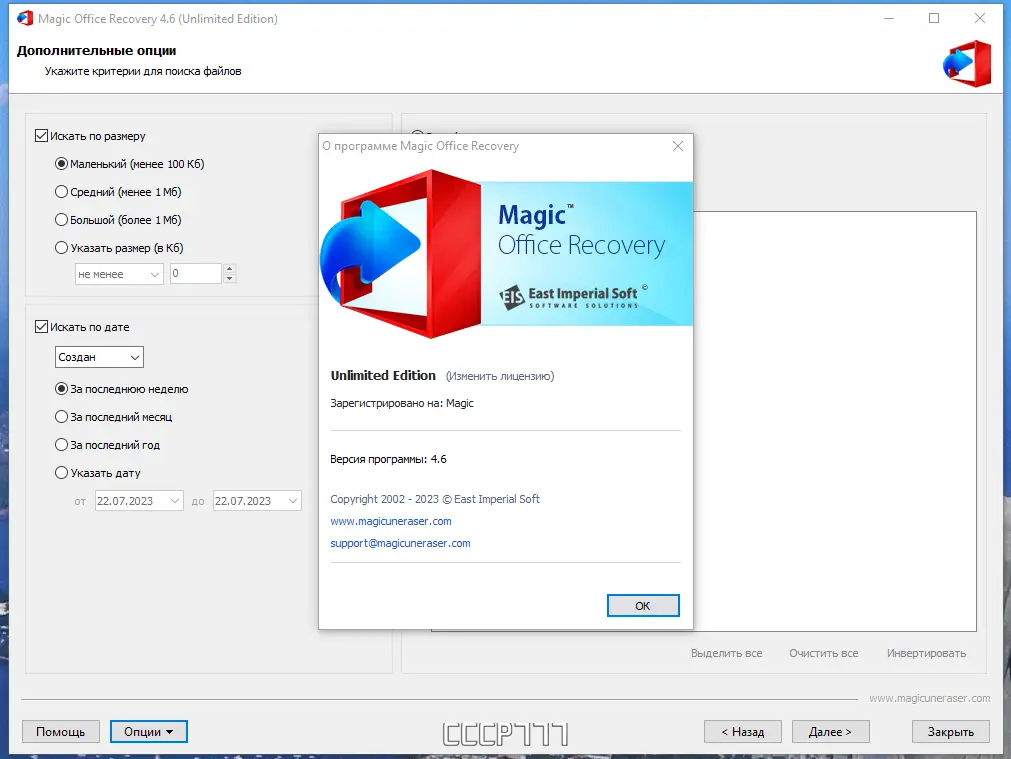
Task: Click the 'Unlimited Edition' label
Action: coord(383,376)
